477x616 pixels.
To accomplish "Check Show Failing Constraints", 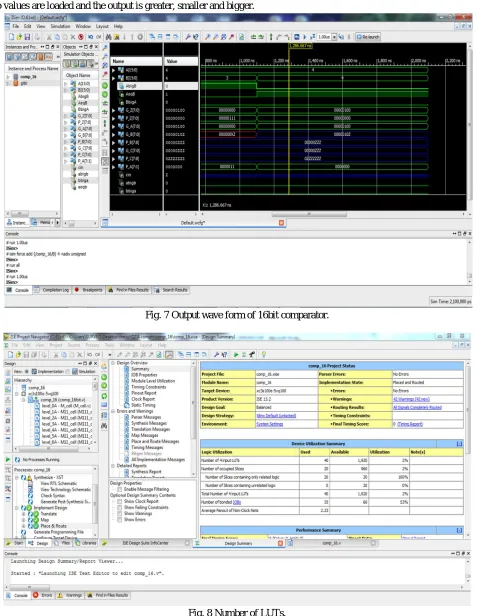I will tap(119, 508).
